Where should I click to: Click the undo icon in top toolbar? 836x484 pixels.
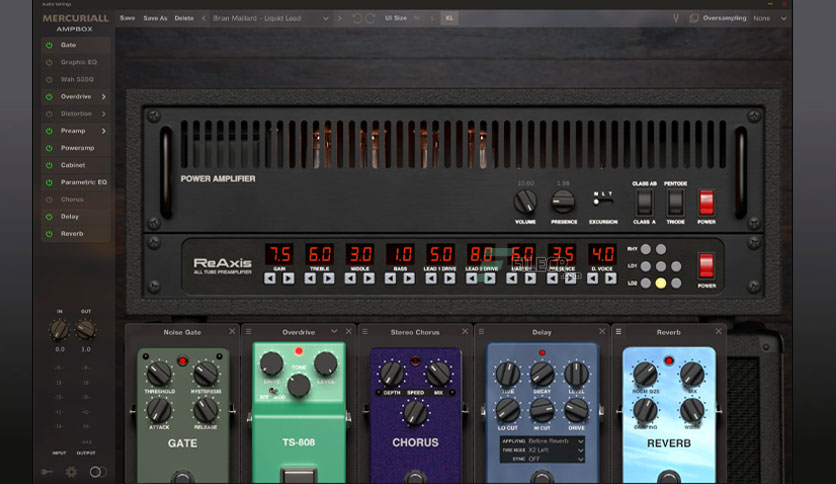[357, 18]
